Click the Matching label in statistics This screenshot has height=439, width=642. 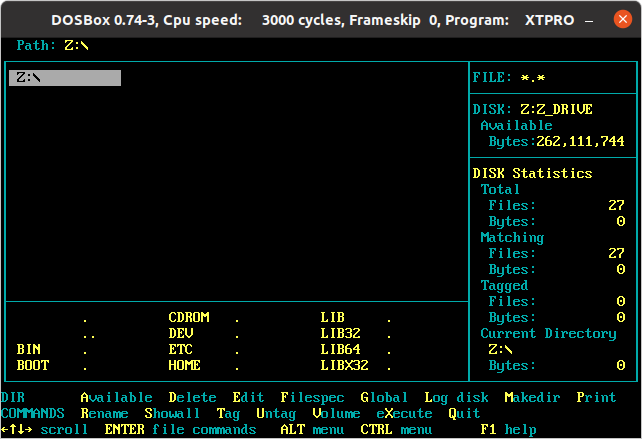512,238
